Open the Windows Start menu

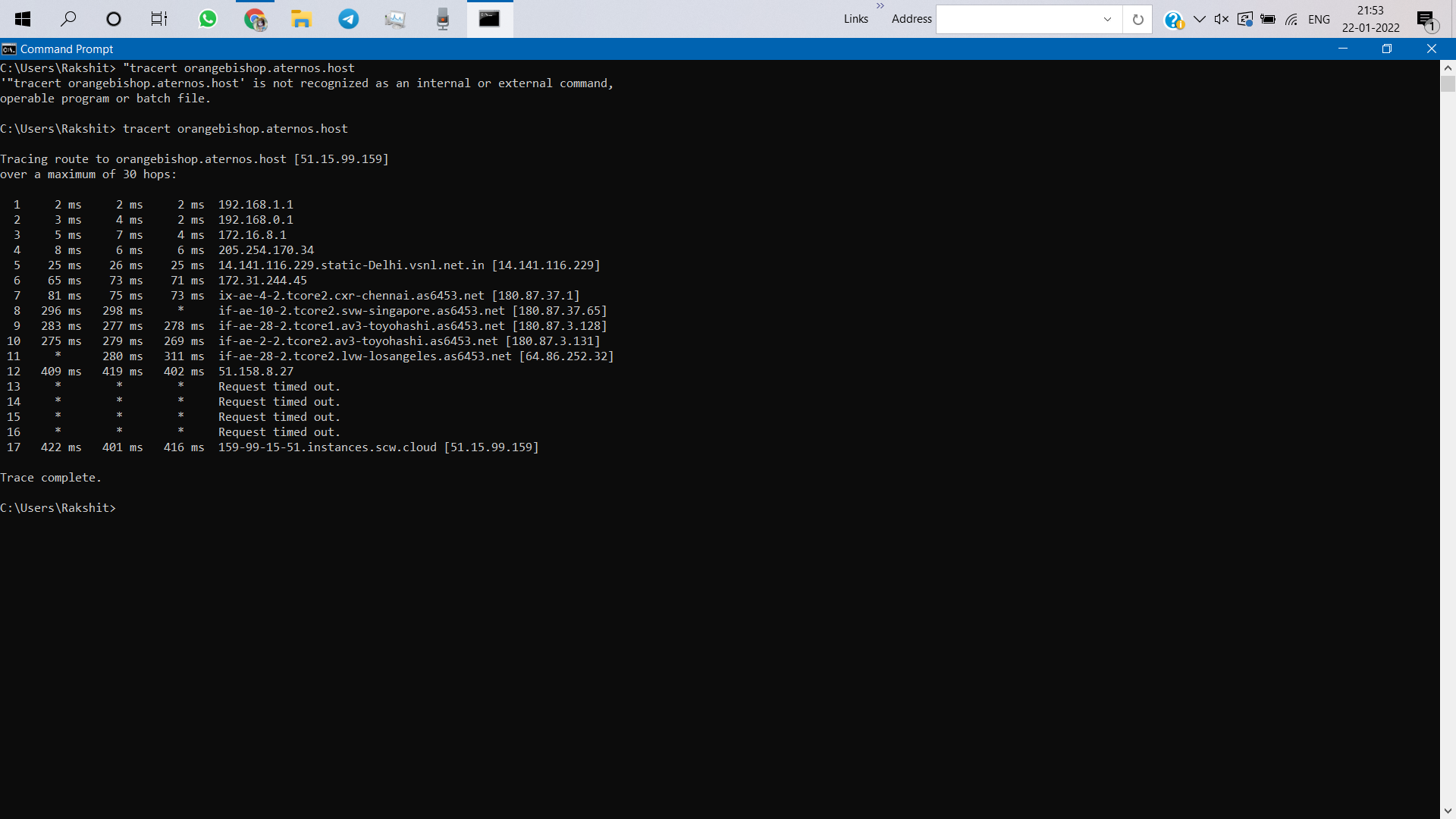coord(23,19)
